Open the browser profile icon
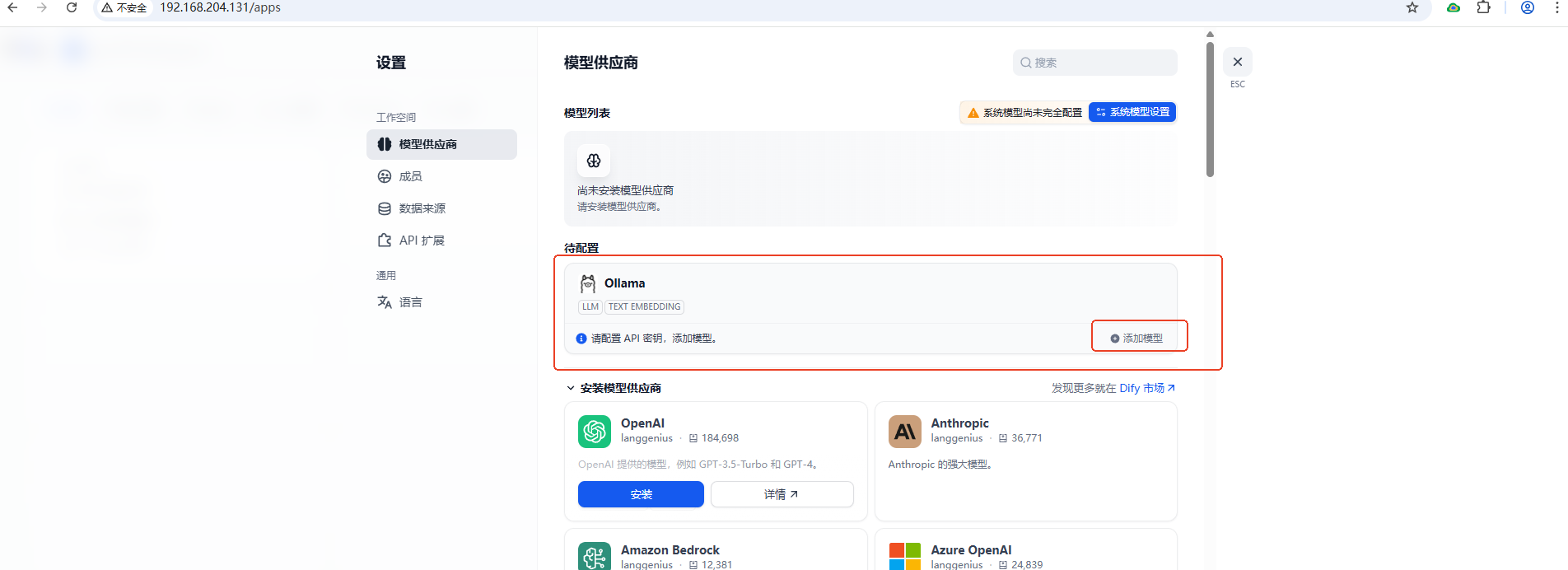Image resolution: width=1568 pixels, height=570 pixels. pos(1528,7)
